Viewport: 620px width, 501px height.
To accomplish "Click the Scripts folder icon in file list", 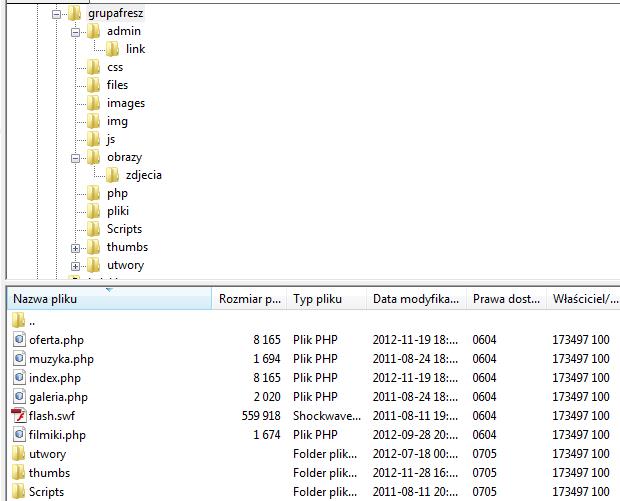I will [19, 492].
